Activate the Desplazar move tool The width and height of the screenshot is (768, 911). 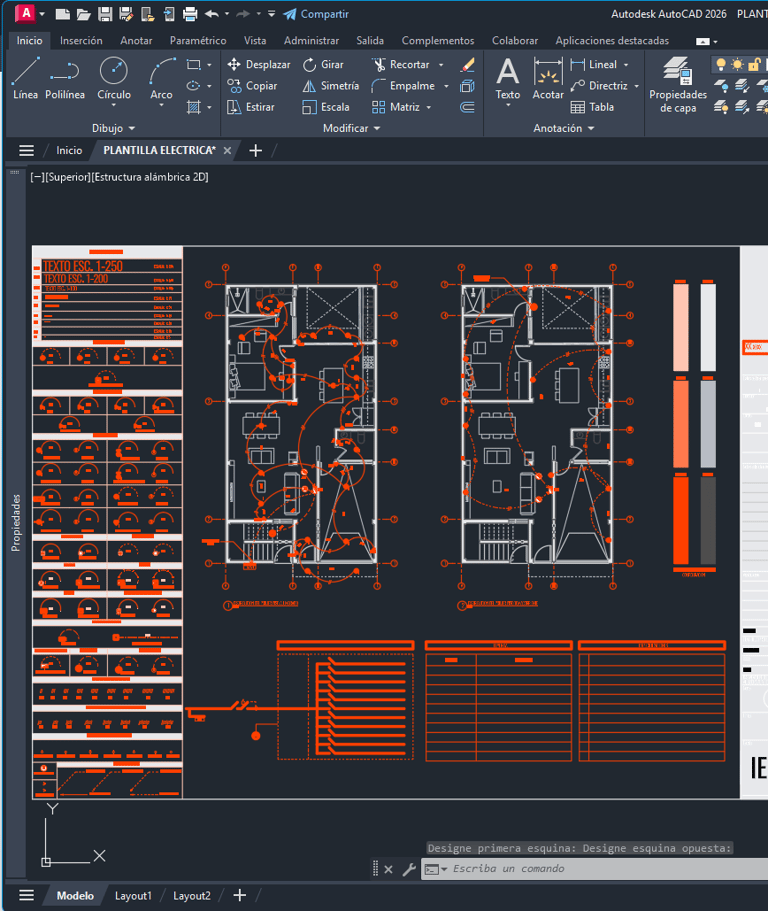[259, 64]
